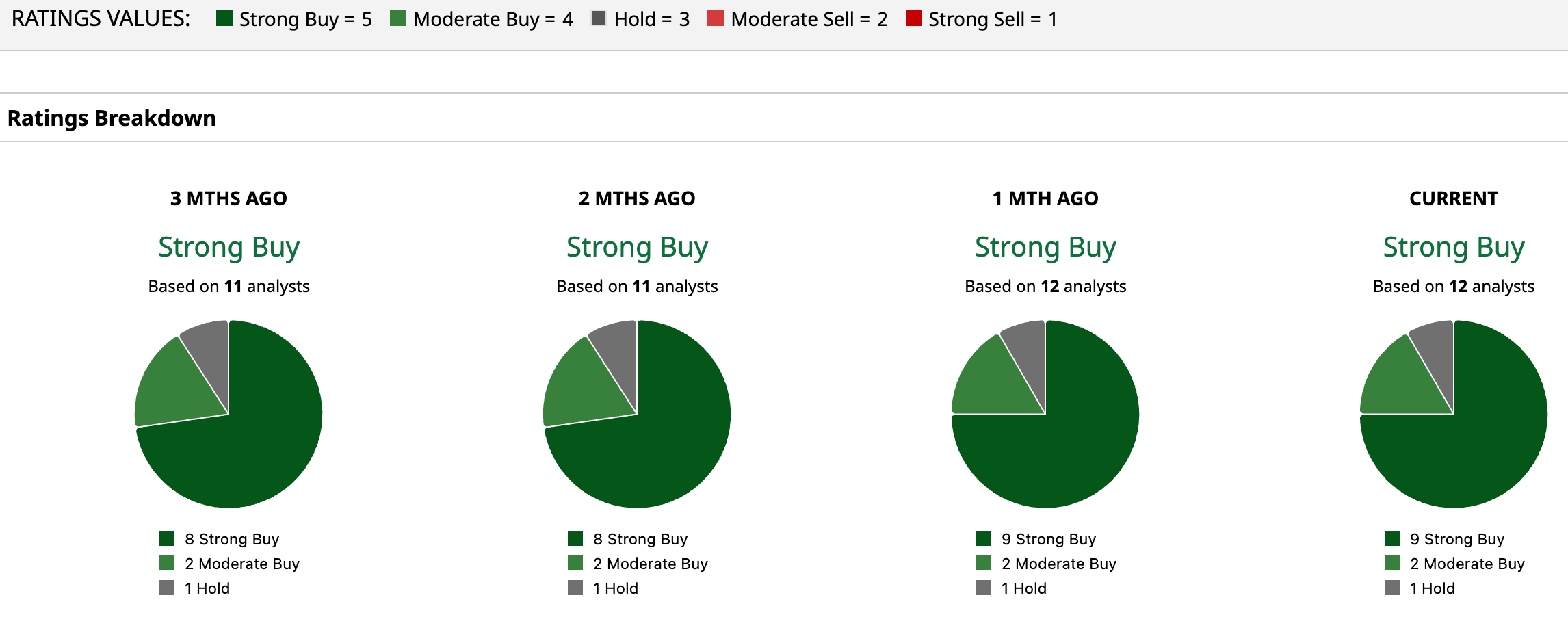Click the CURRENT ratings pie chart

pos(1453,414)
